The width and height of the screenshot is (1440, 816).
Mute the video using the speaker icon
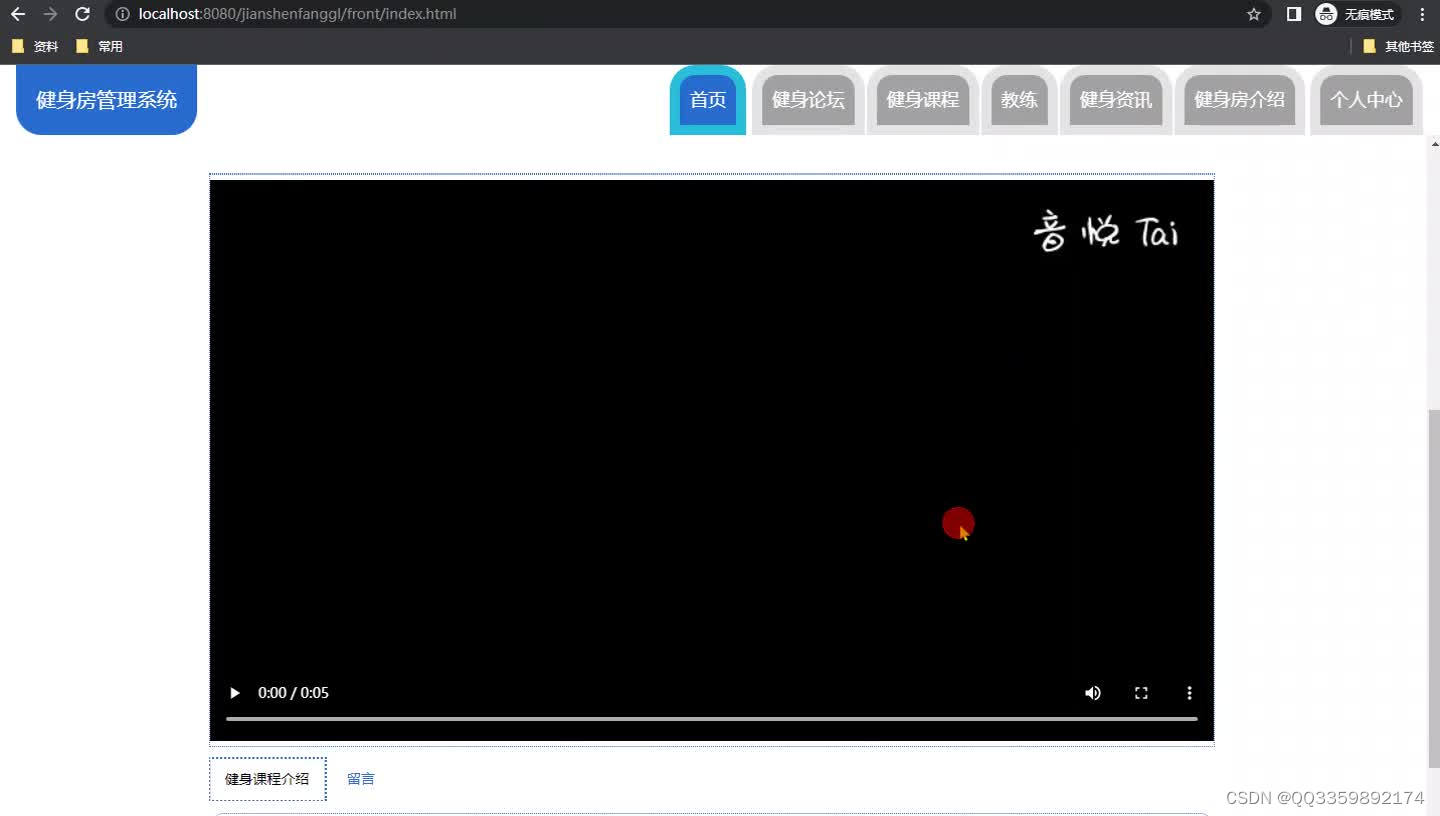(1093, 693)
